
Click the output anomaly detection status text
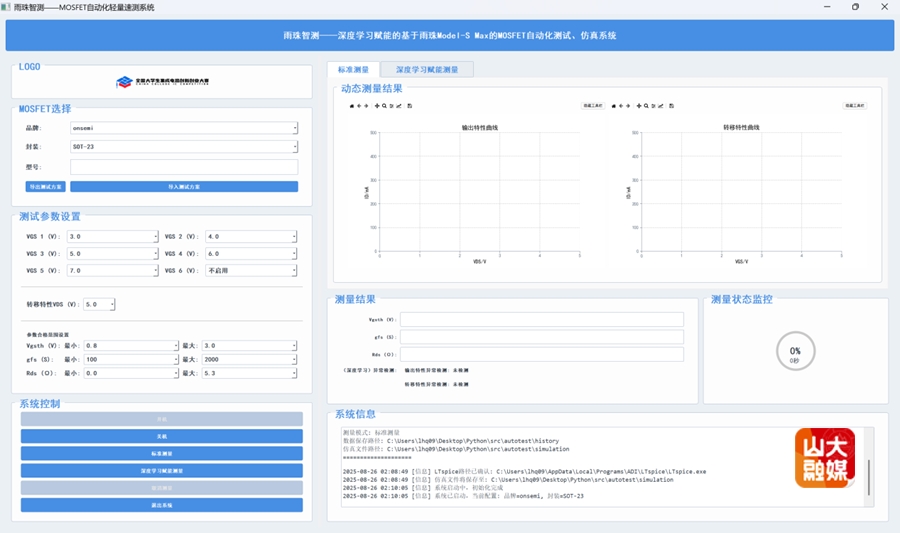[436, 370]
